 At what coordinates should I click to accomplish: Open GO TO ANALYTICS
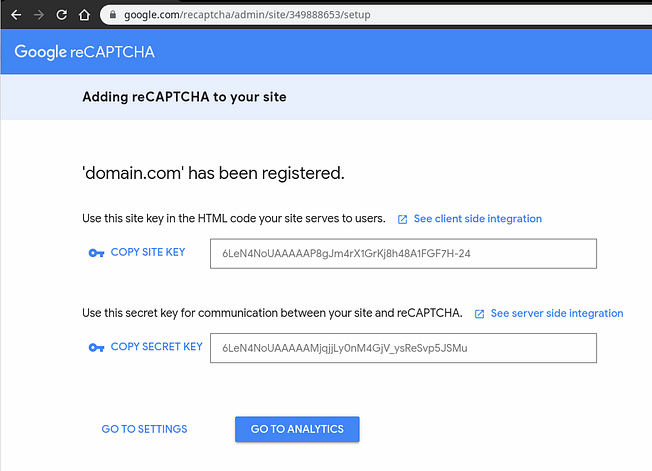(x=297, y=429)
